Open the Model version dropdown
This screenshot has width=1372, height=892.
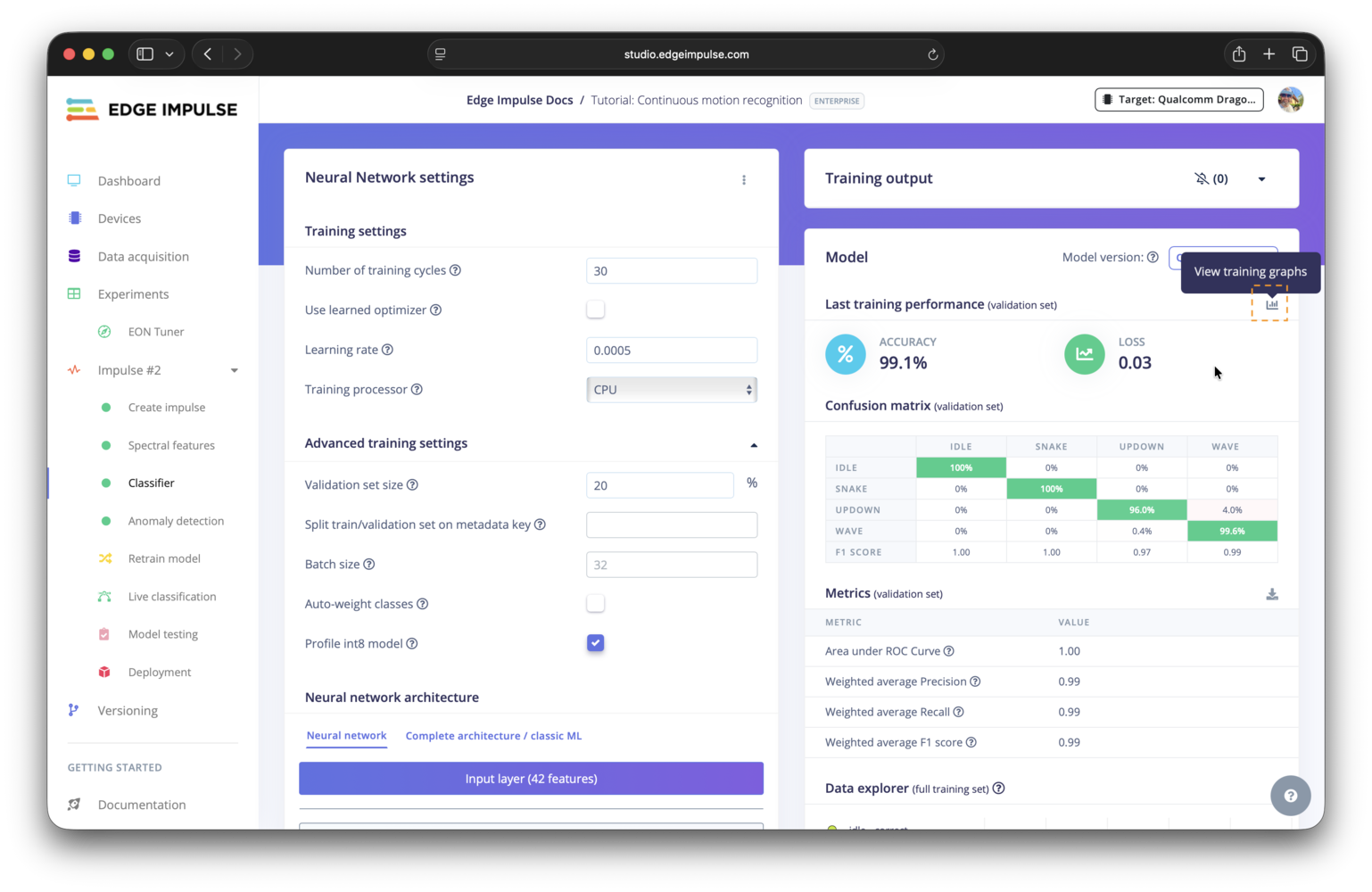(x=1223, y=257)
